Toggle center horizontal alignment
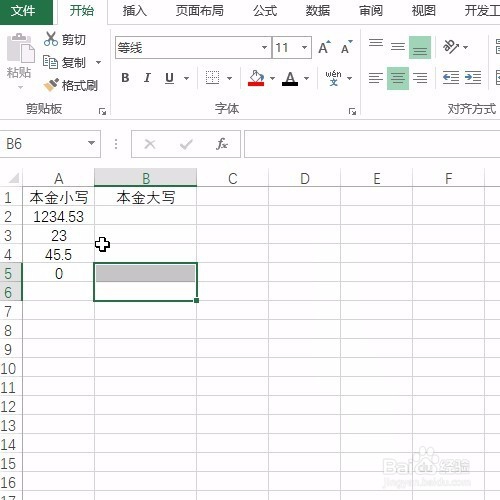 pos(398,78)
